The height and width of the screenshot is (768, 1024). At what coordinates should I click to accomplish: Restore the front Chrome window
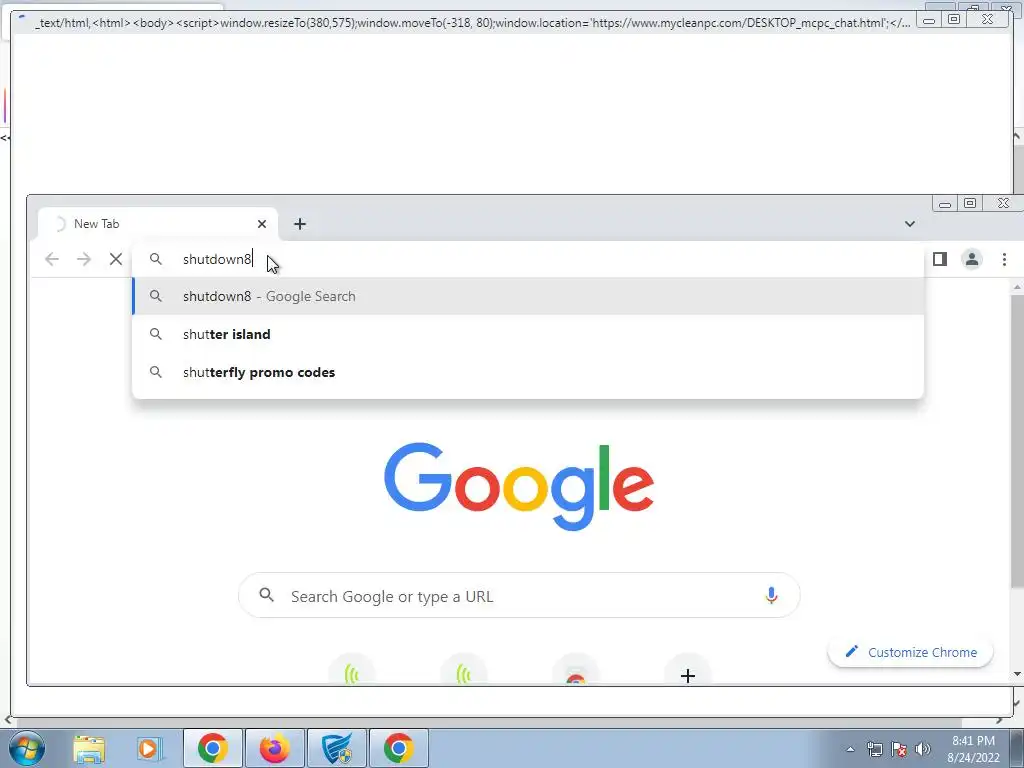coord(970,203)
